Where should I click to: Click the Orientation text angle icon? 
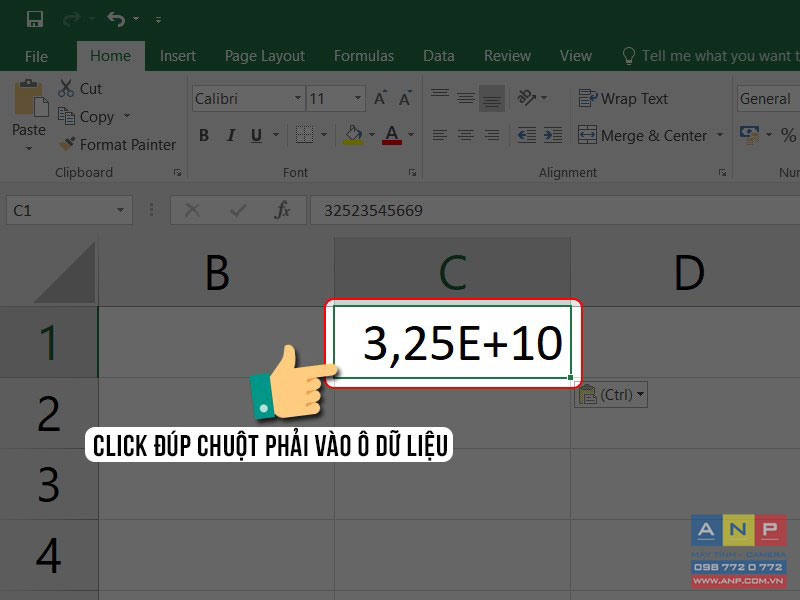point(527,97)
